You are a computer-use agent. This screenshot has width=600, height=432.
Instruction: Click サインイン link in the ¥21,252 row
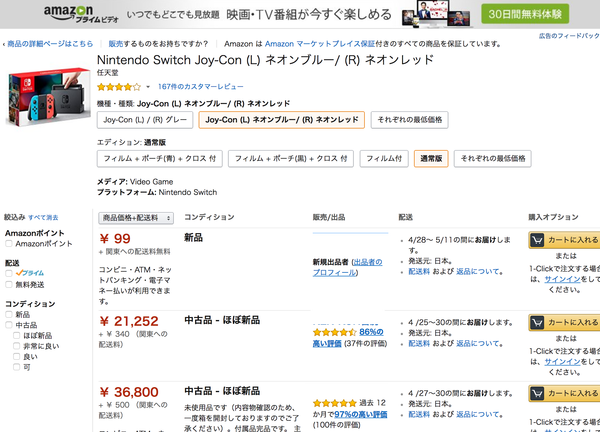tap(562, 362)
